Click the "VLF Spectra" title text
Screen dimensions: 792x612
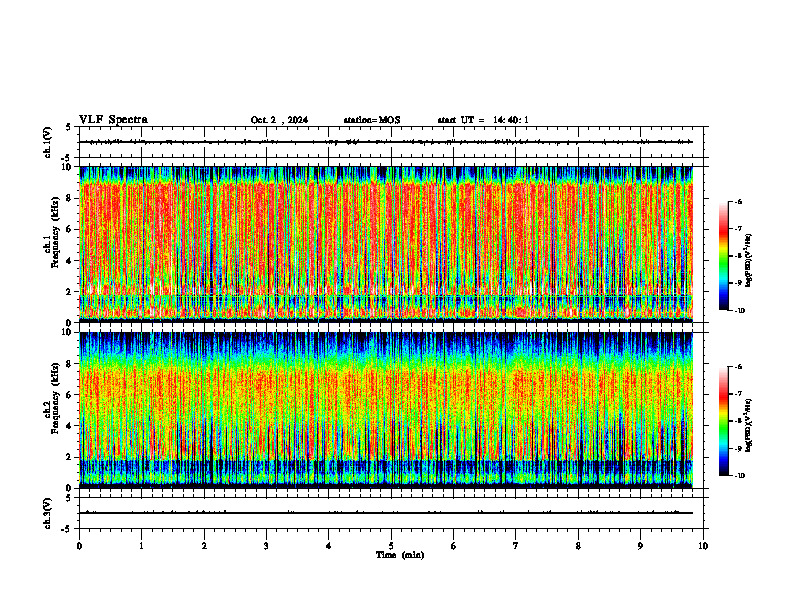tap(113, 120)
